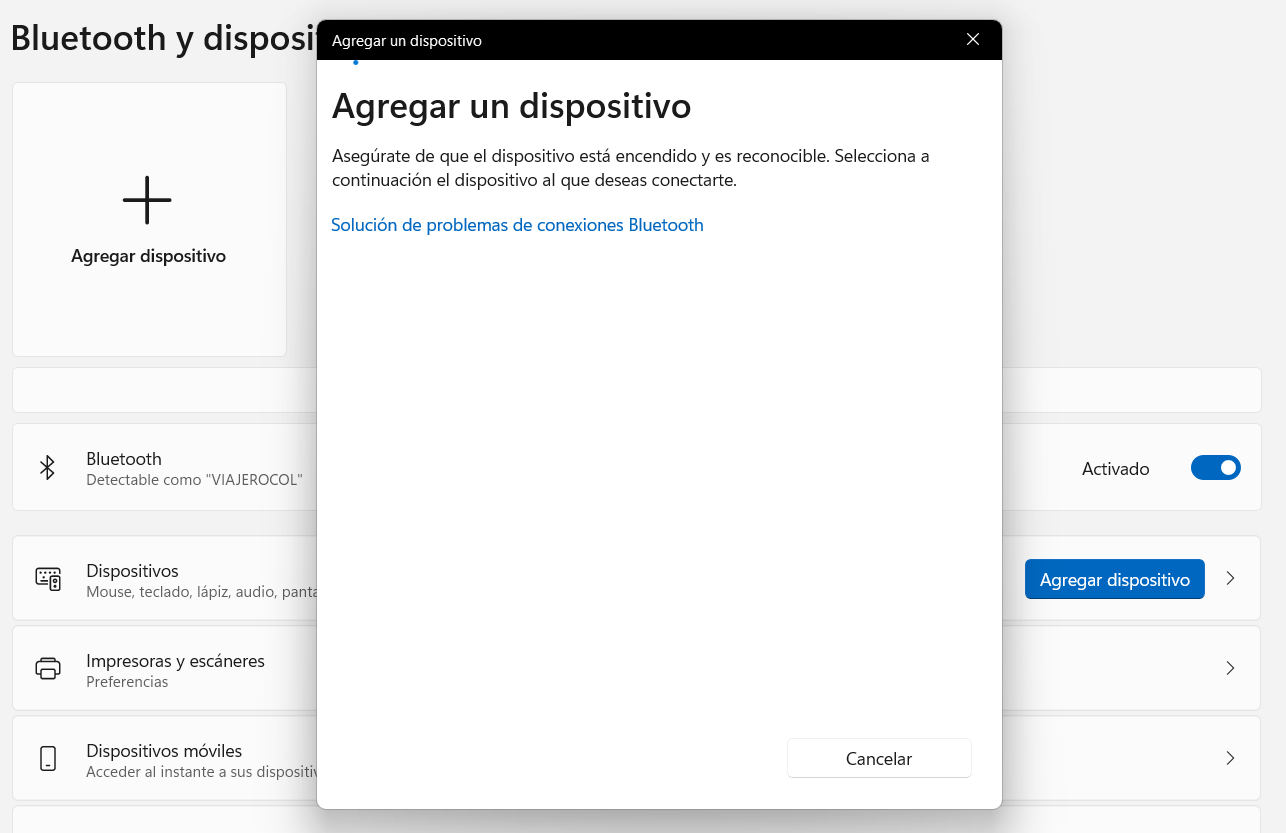Viewport: 1286px width, 833px height.
Task: Click the plus icon in the add device card
Action: [x=147, y=200]
